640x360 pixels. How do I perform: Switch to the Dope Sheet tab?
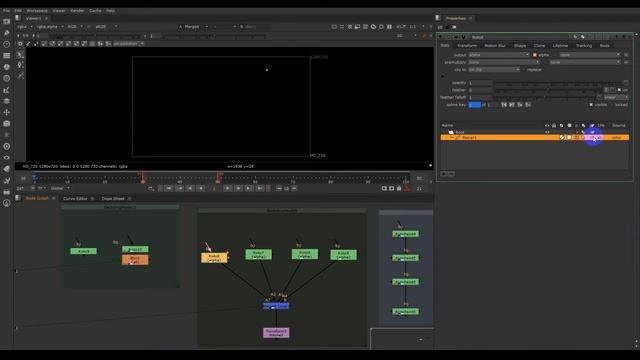[x=113, y=199]
